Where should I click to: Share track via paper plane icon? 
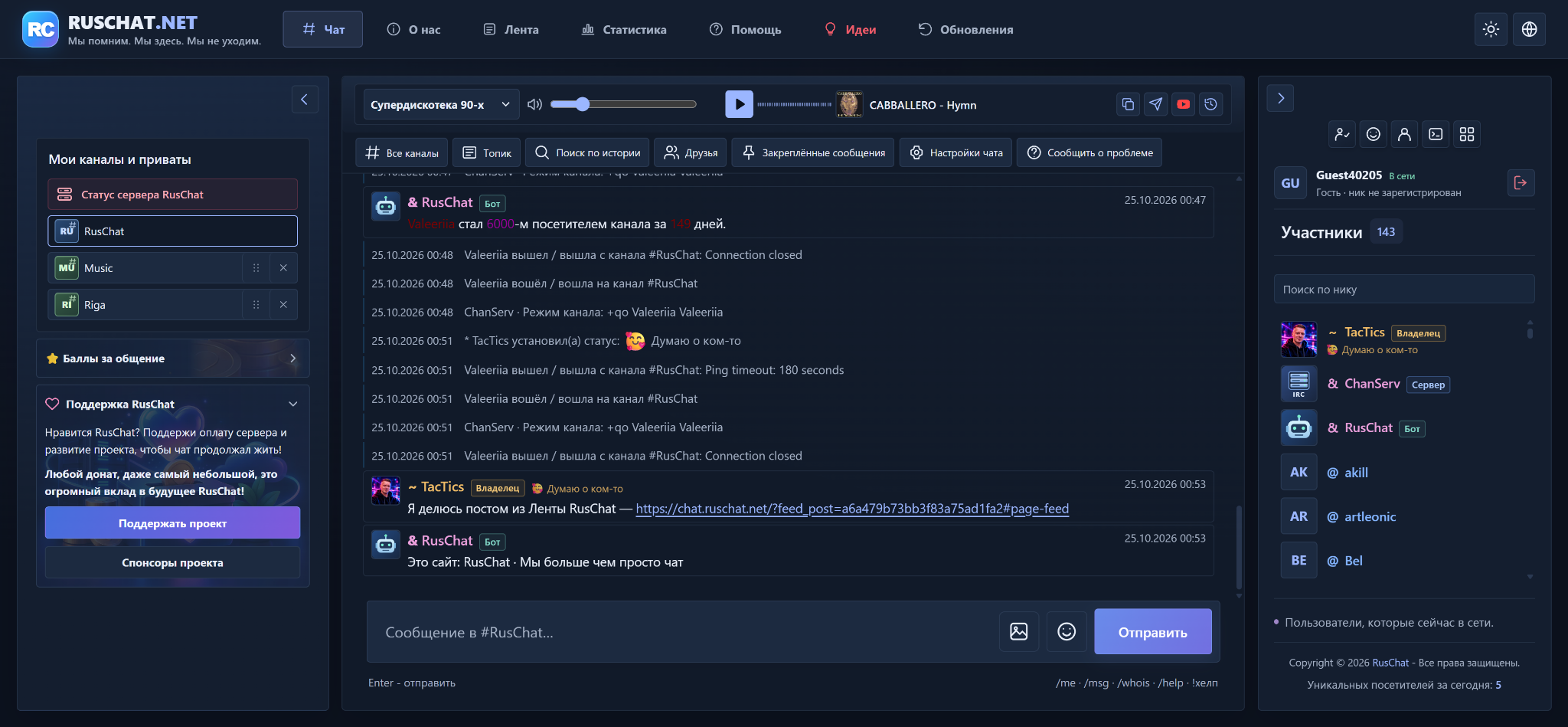tap(1155, 104)
